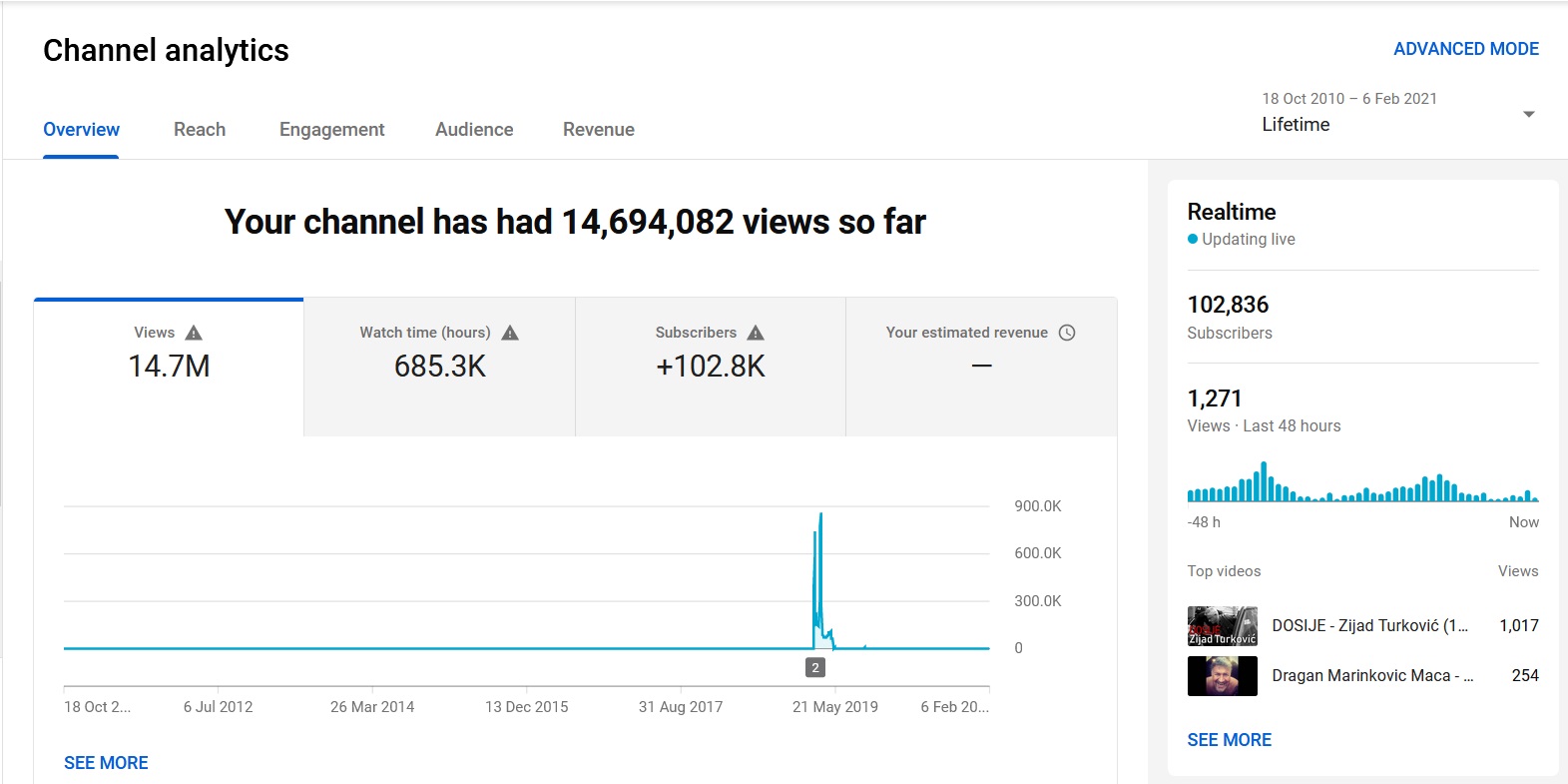The height and width of the screenshot is (784, 1568).
Task: Click the 1,271 realtime views count
Action: (1215, 398)
